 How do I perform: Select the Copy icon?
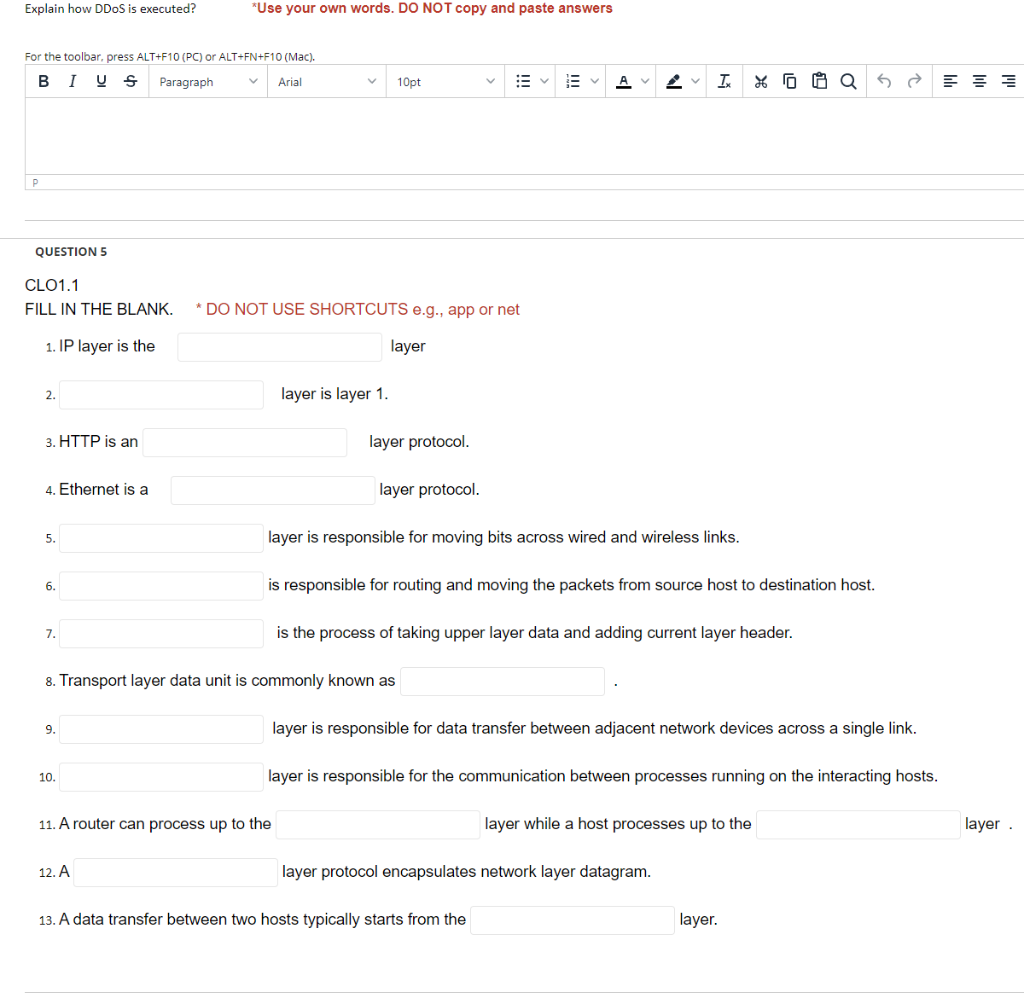click(x=790, y=81)
